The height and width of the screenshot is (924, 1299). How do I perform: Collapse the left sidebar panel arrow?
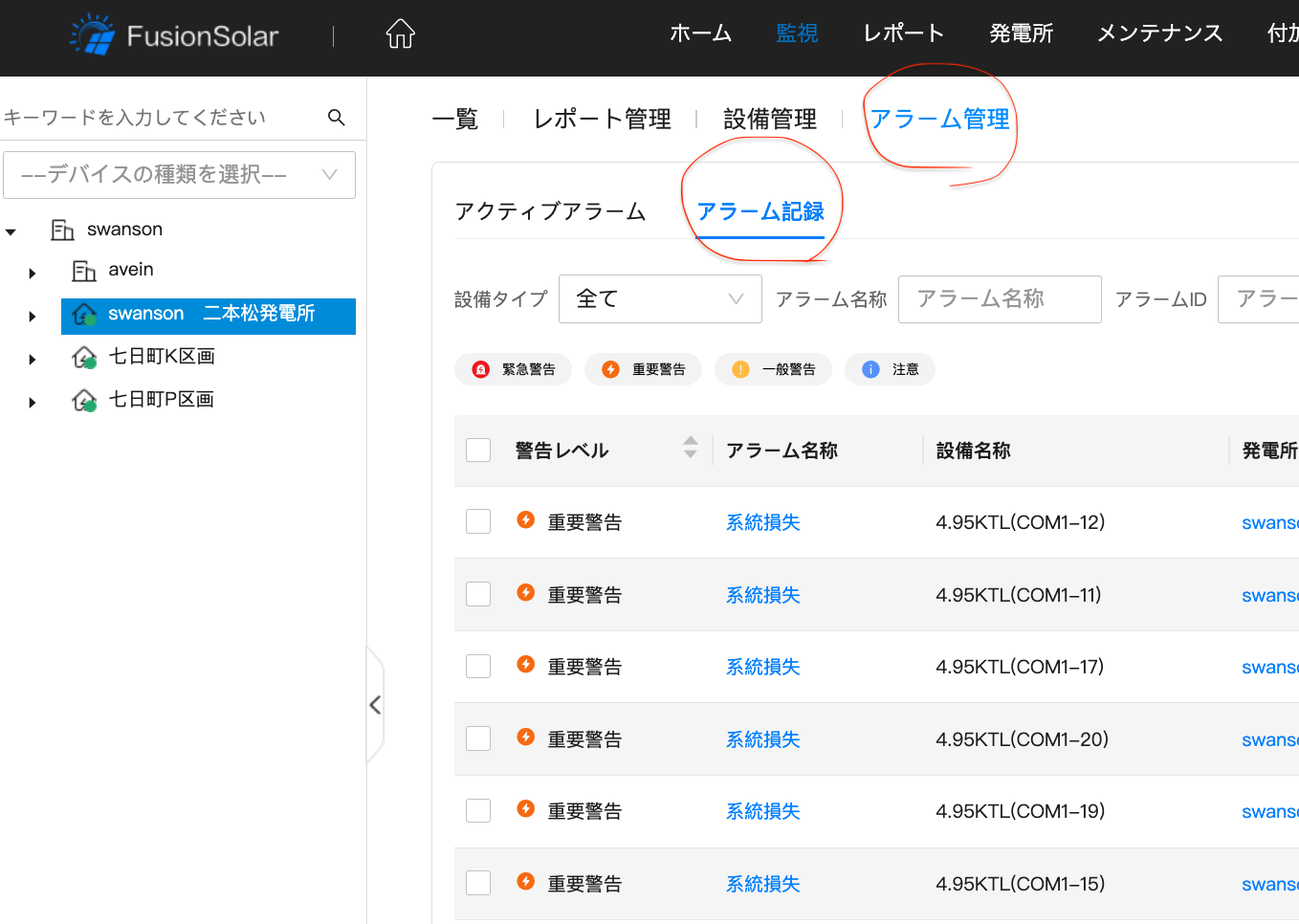(375, 706)
